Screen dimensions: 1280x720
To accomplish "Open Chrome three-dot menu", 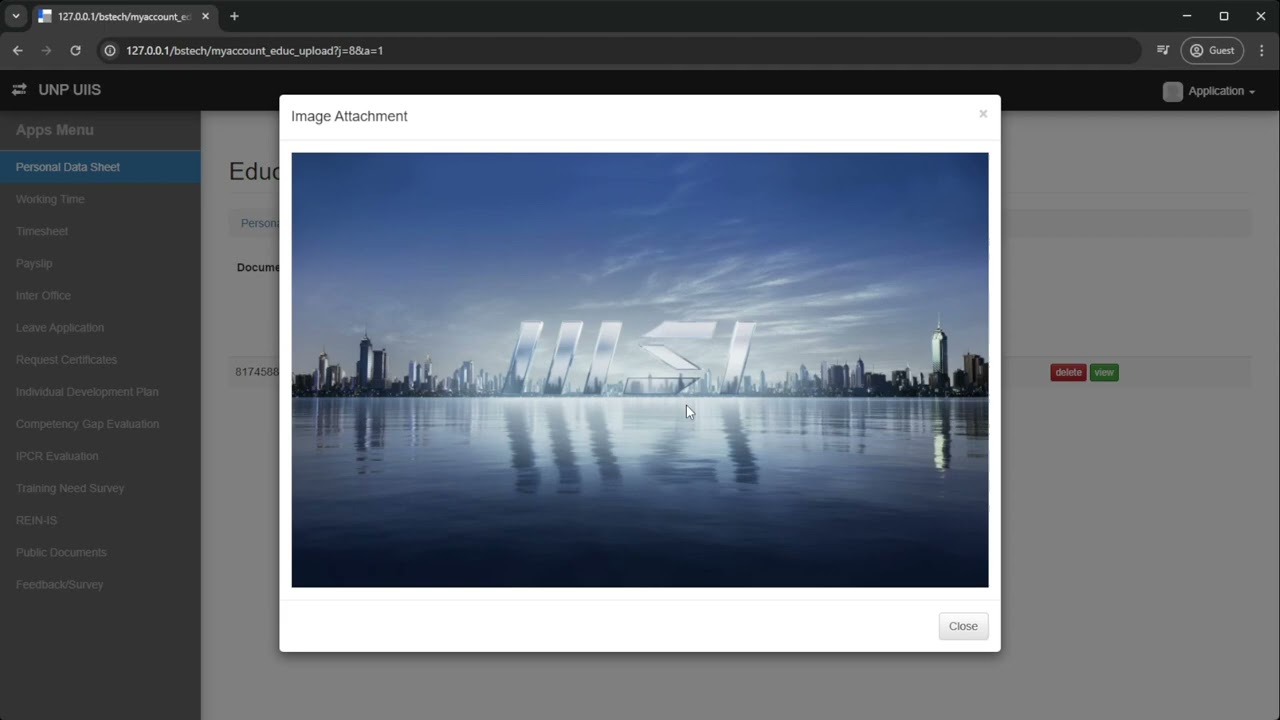I will (x=1261, y=50).
